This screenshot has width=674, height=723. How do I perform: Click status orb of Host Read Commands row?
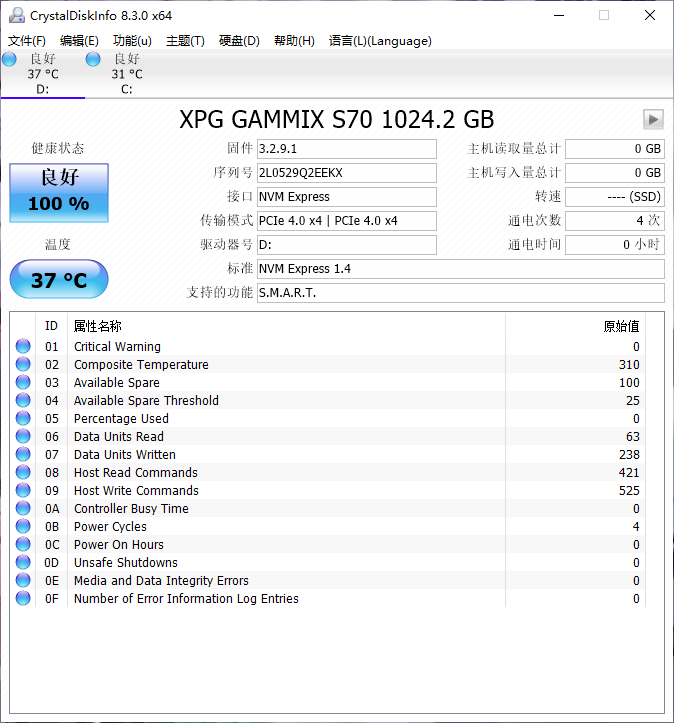[23, 472]
